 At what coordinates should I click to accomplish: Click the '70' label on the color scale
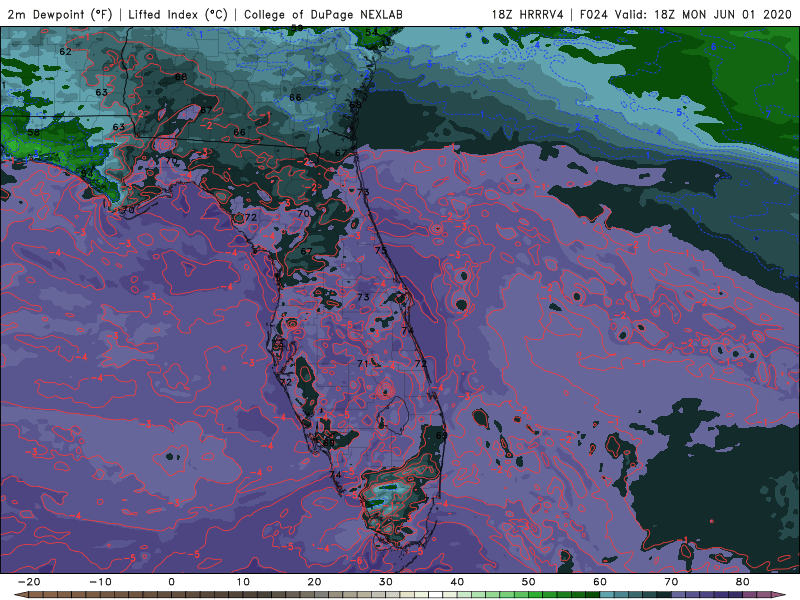671,582
